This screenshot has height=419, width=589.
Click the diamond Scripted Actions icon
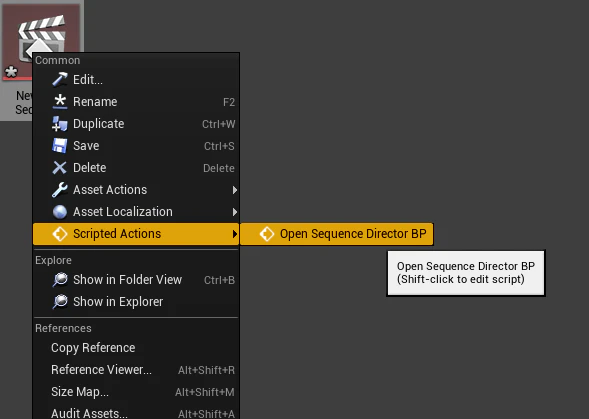coord(60,234)
